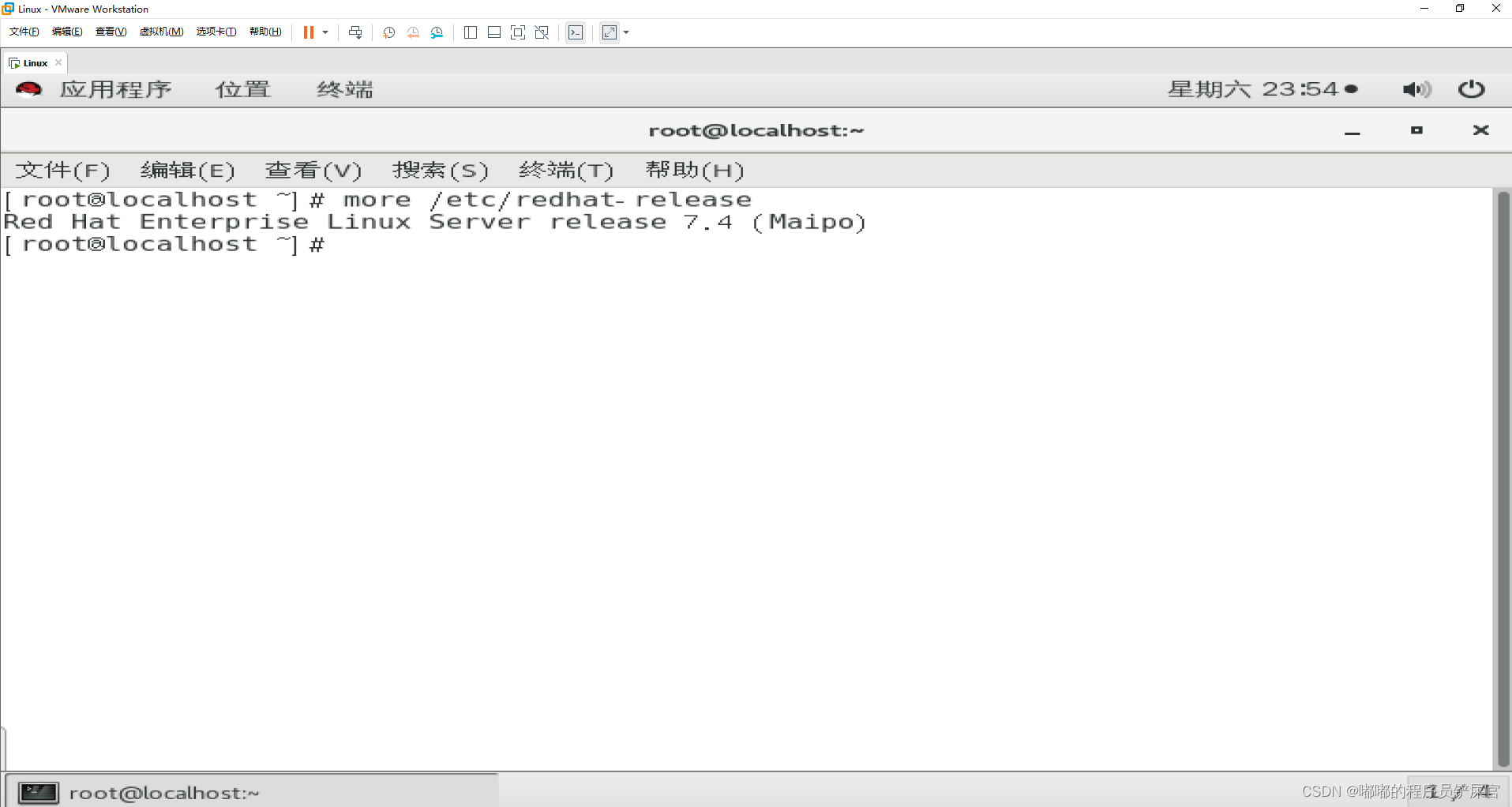Open VMware 虚拟机(M) menu
This screenshot has height=807, width=1512.
click(161, 32)
